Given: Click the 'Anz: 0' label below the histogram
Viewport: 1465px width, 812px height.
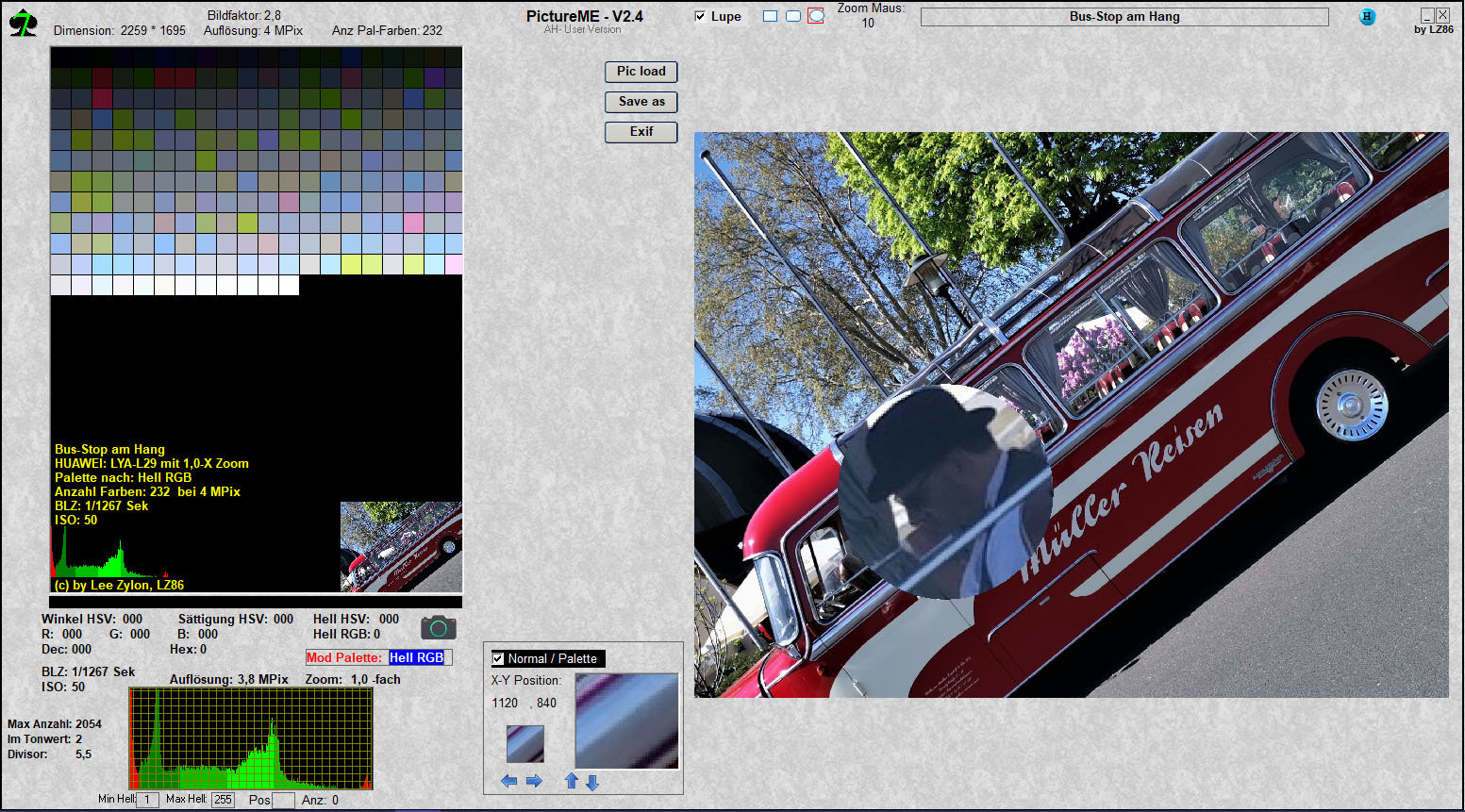Looking at the screenshot, I should (x=320, y=800).
